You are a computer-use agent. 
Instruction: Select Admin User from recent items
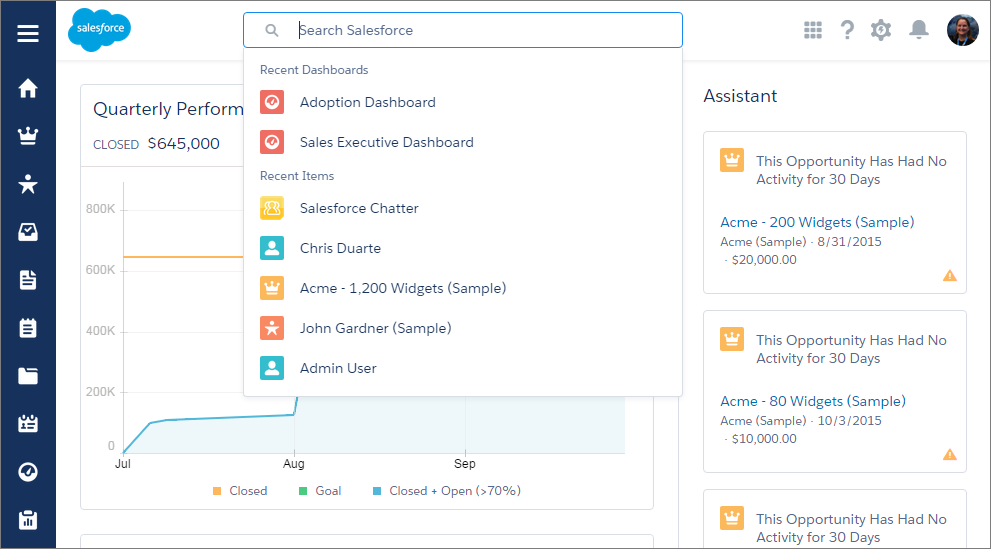[463, 368]
